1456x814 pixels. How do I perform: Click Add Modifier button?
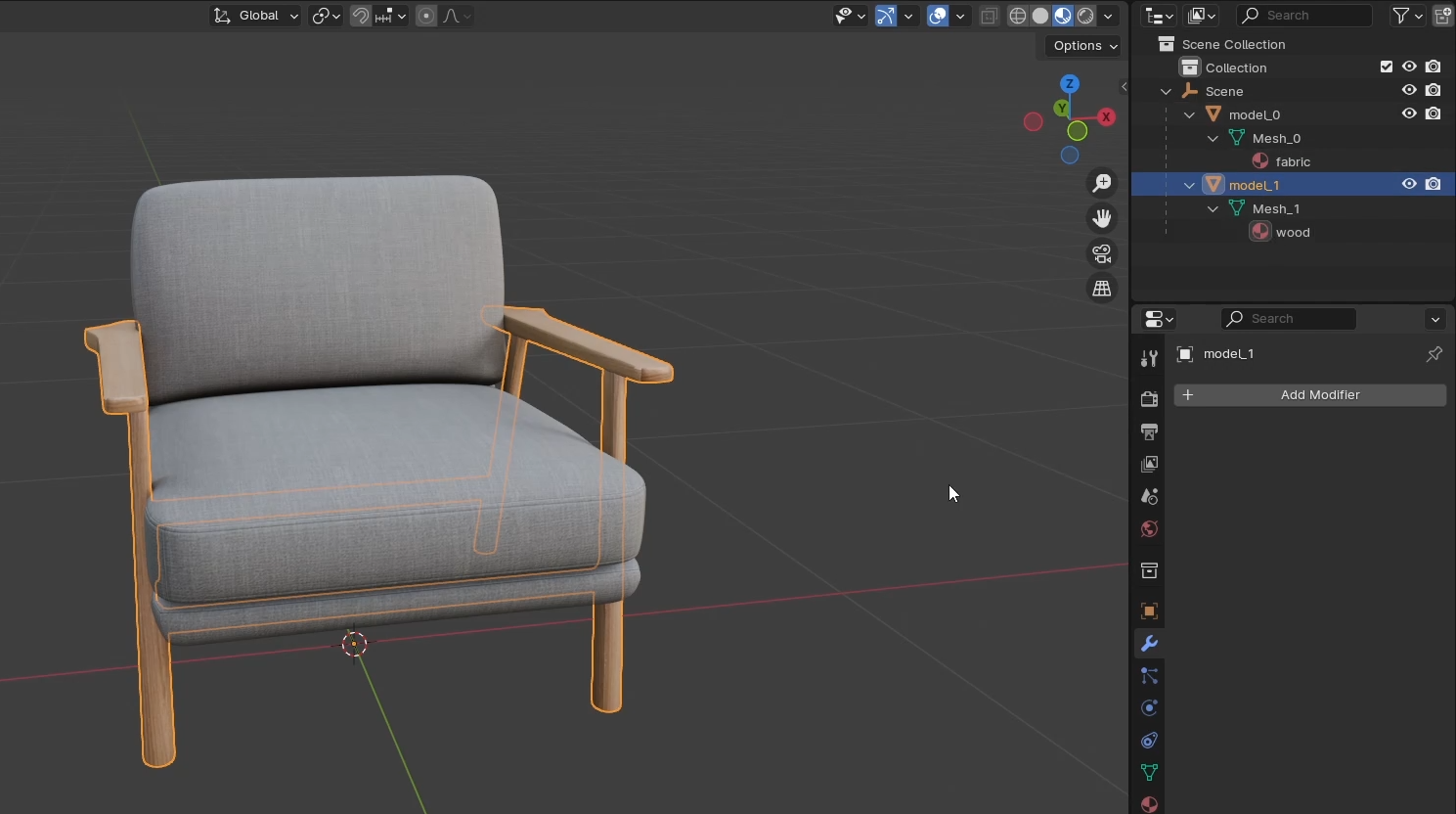[1310, 395]
